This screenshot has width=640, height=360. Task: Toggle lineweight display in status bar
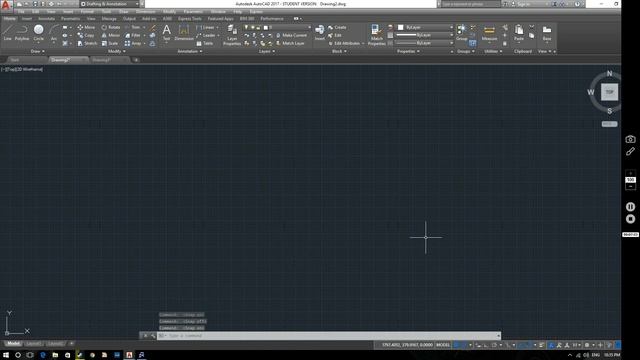tap(542, 345)
